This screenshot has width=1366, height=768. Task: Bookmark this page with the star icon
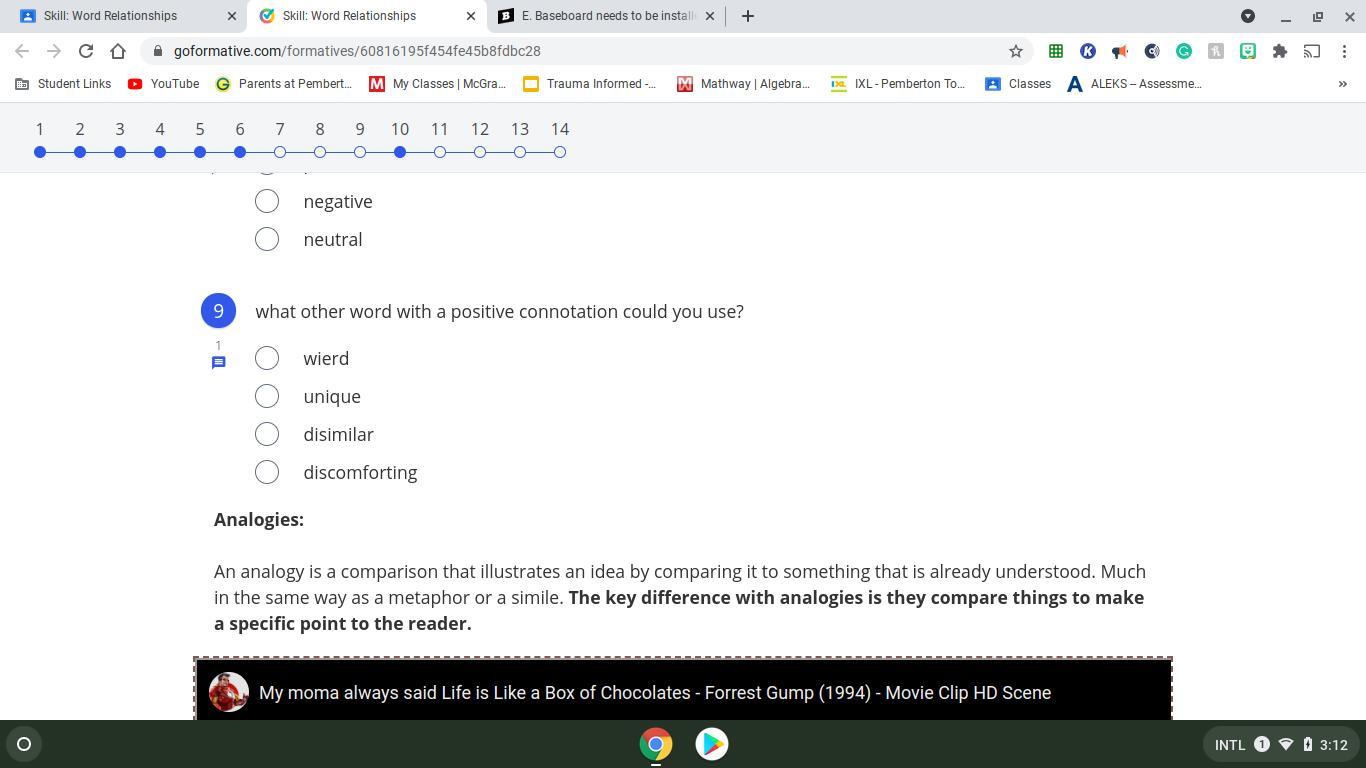tap(1016, 51)
